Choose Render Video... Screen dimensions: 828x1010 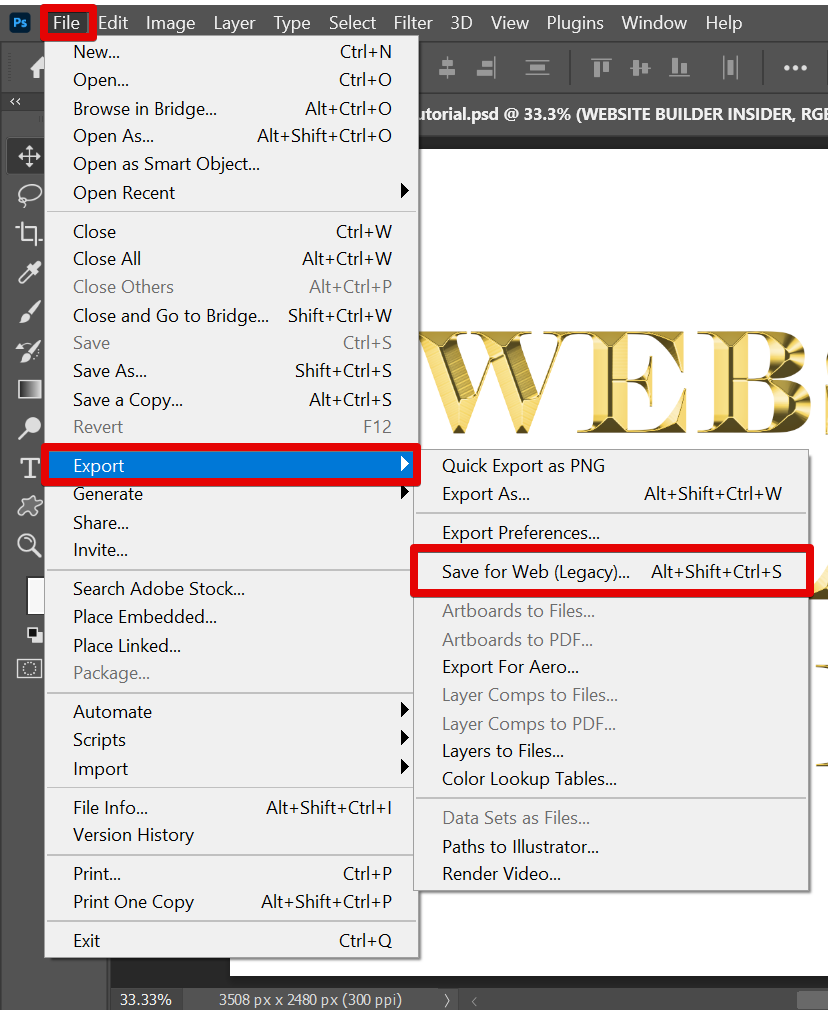coord(611,874)
